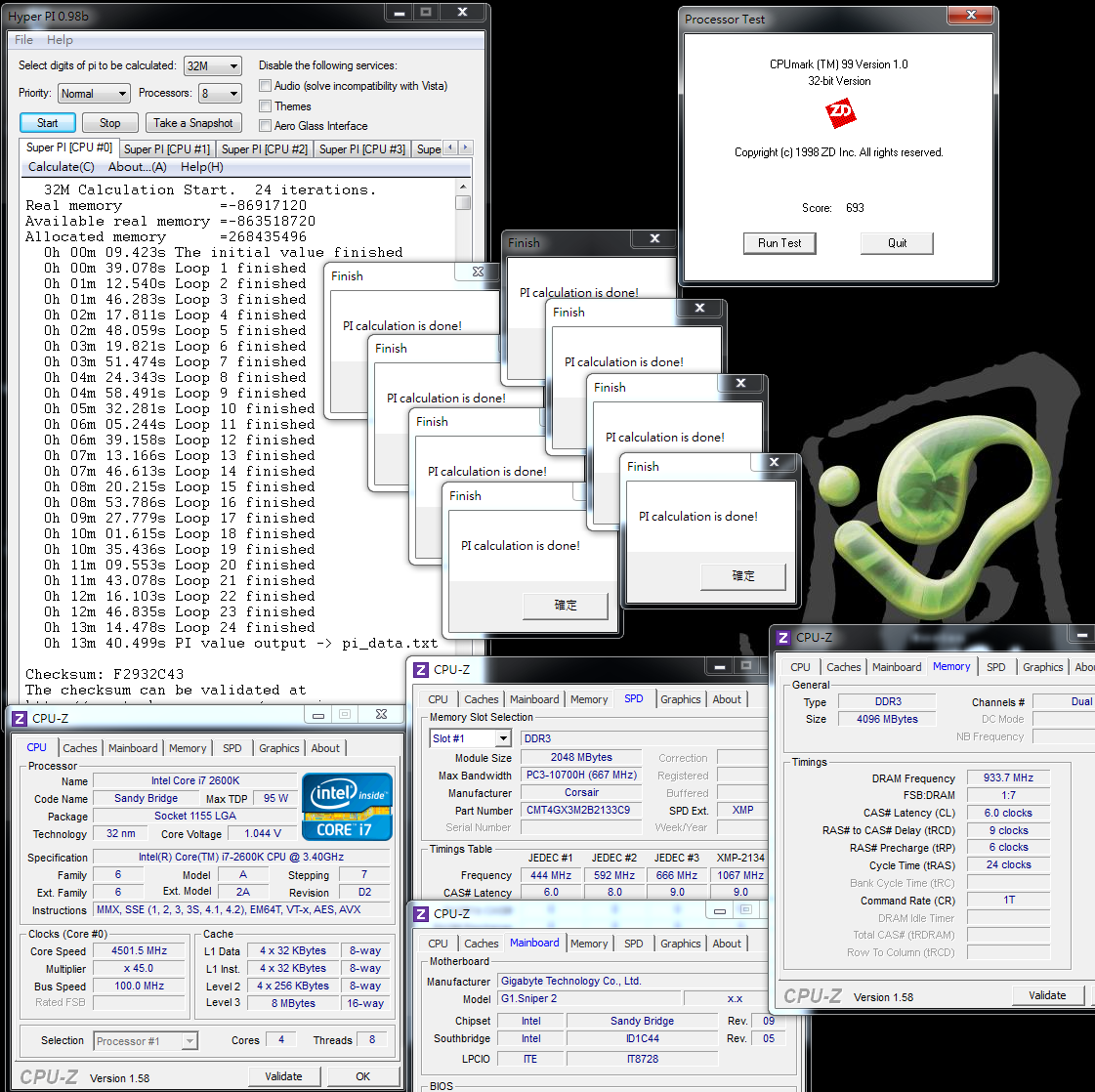Click the CPU-Z title icon in the CPU tab window
The width and height of the screenshot is (1095, 1092).
(20, 719)
